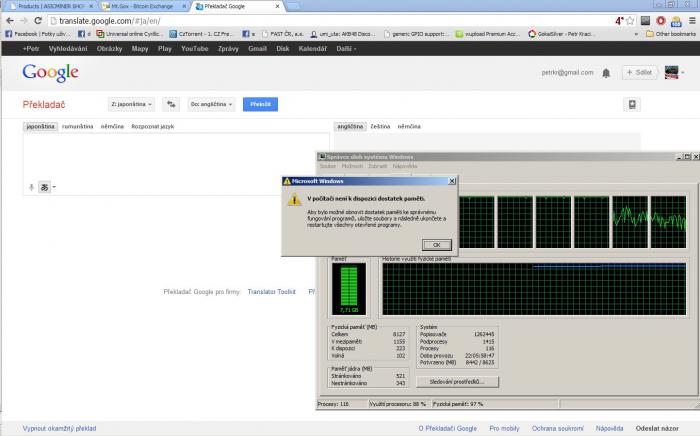Image resolution: width=700 pixels, height=436 pixels.
Task: Open Gmail in the Google bar
Action: pyautogui.click(x=257, y=49)
